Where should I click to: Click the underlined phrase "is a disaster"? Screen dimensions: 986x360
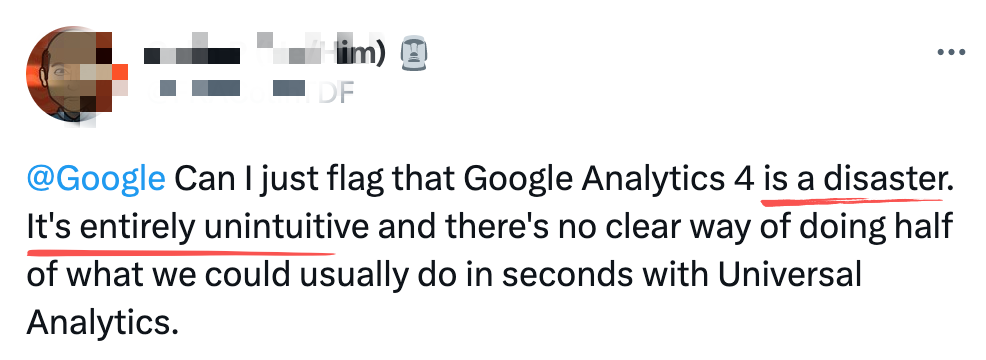tap(855, 180)
